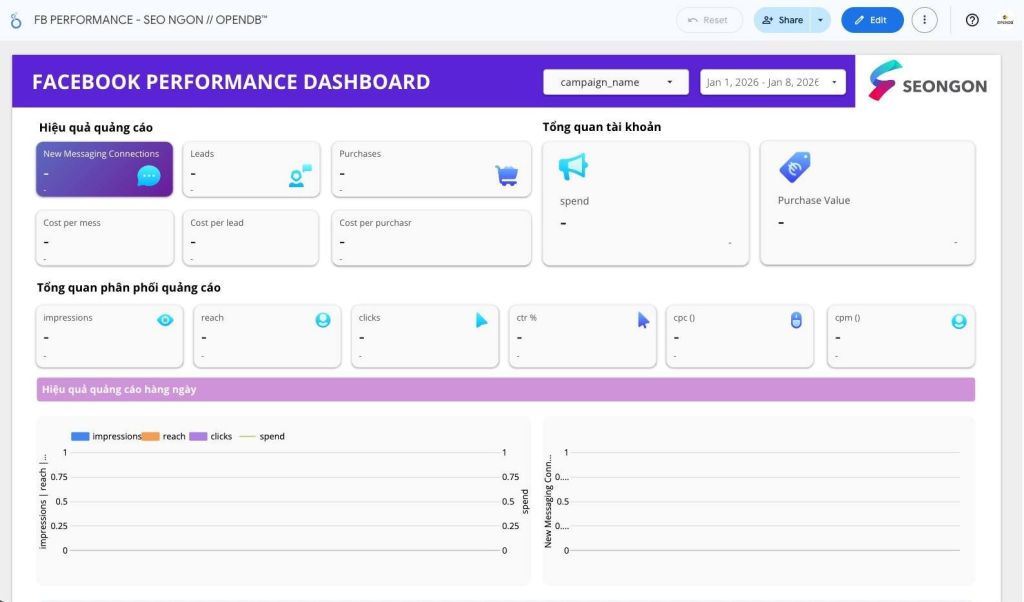Viewport: 1024px width, 602px height.
Task: Open the help question mark icon
Action: click(971, 20)
